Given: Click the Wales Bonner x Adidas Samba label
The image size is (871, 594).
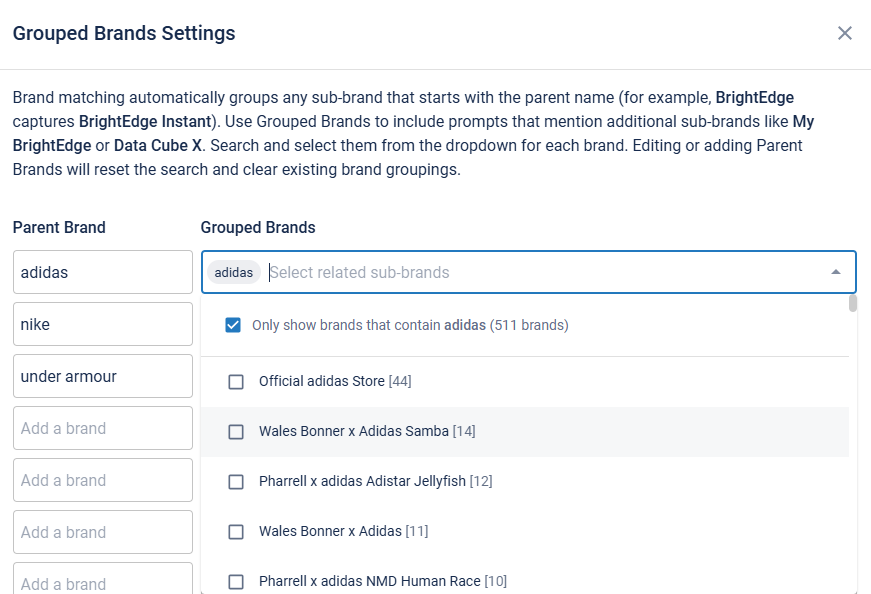Looking at the screenshot, I should tap(367, 431).
